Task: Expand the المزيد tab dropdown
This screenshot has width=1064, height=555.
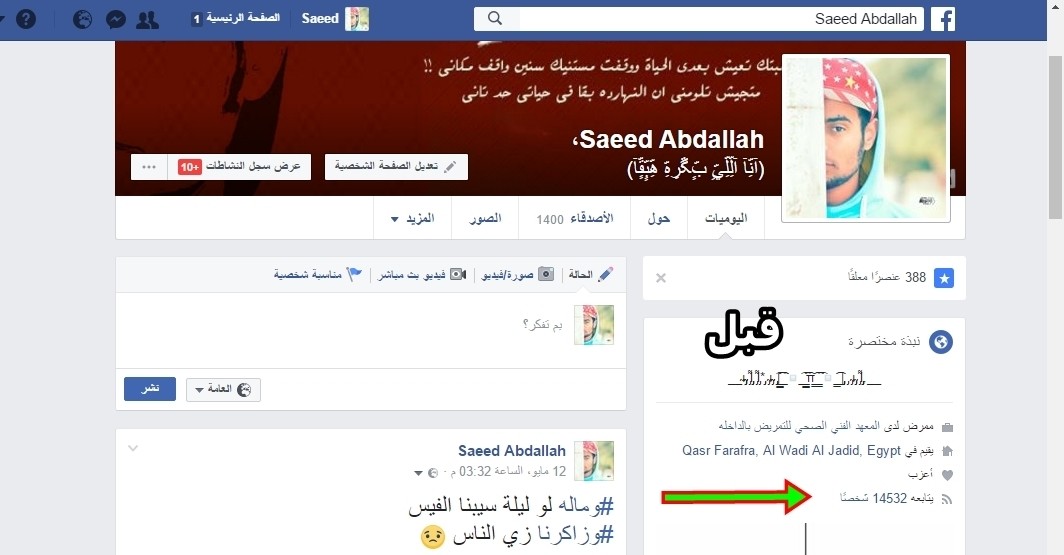Action: (x=413, y=218)
